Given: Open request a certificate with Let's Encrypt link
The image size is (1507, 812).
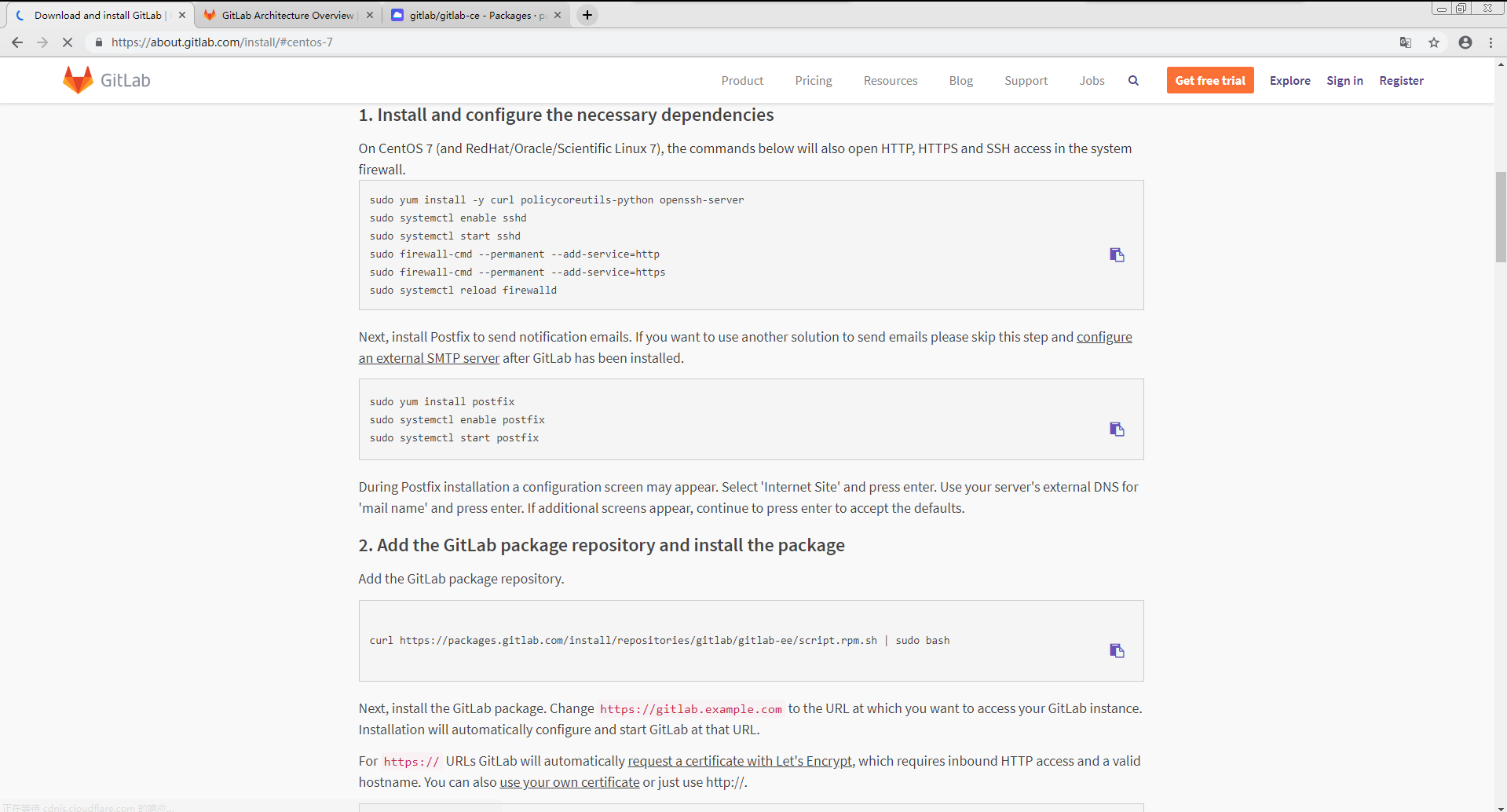Looking at the screenshot, I should tap(740, 761).
